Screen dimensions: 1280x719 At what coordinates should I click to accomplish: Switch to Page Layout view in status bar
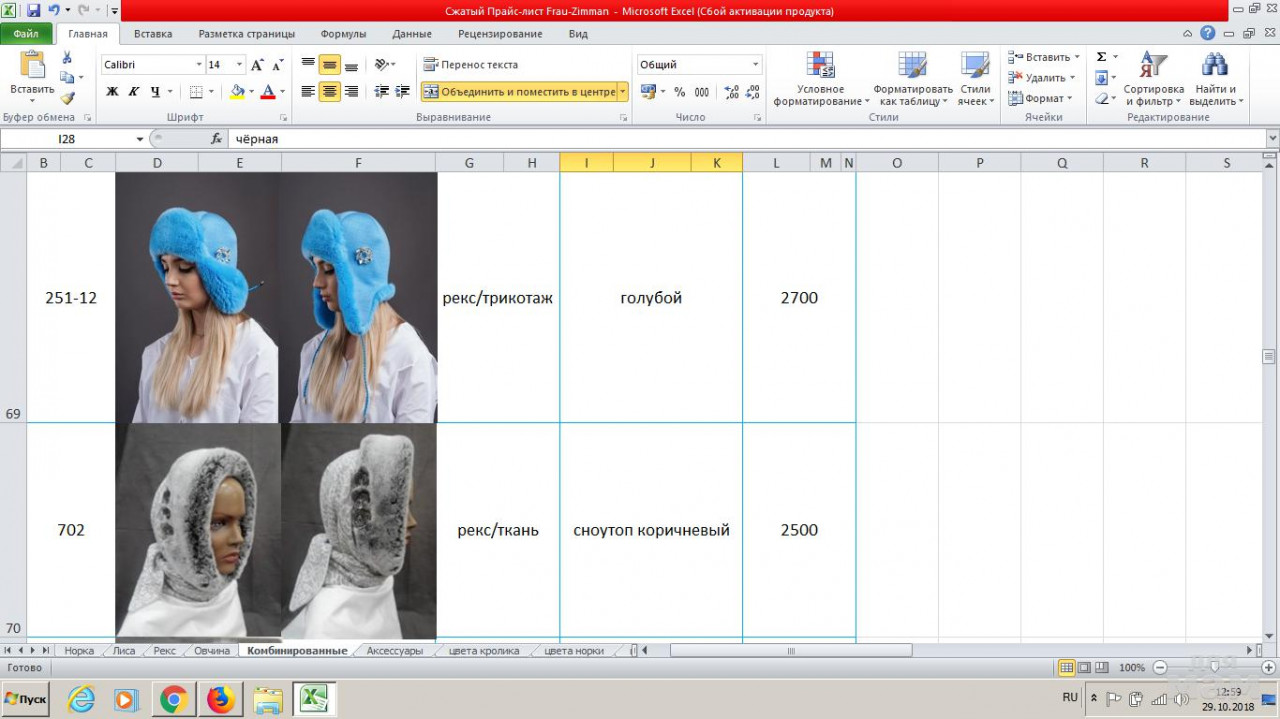coord(1084,667)
